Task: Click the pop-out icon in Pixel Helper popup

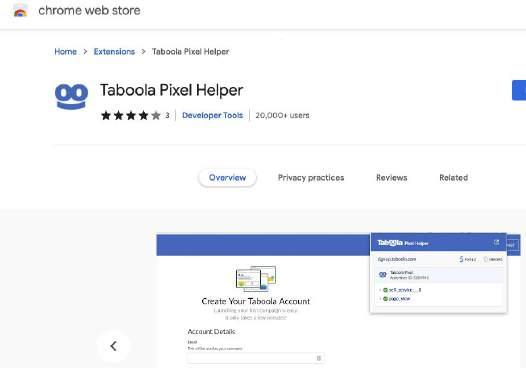Action: (x=496, y=242)
